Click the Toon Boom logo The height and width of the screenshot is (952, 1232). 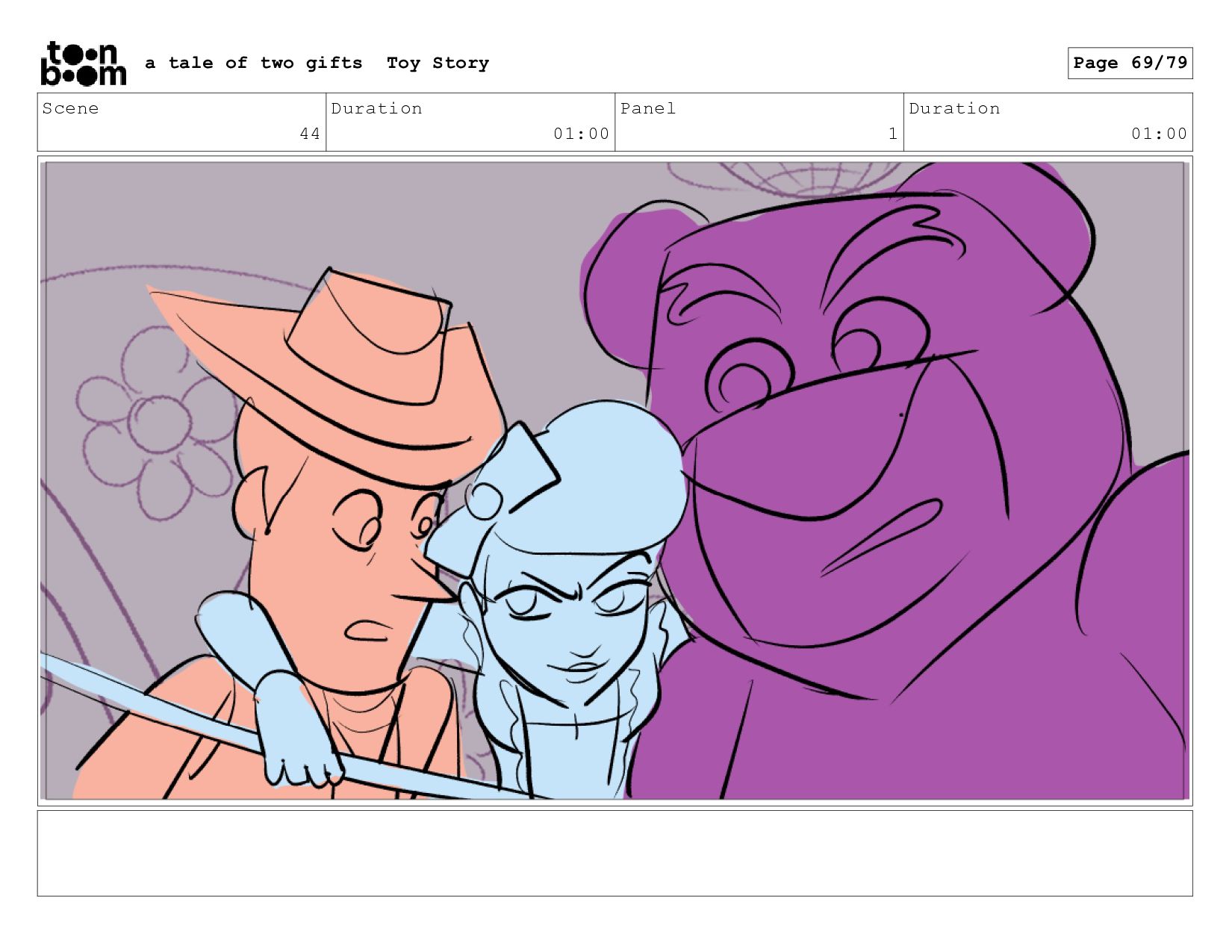pos(83,63)
